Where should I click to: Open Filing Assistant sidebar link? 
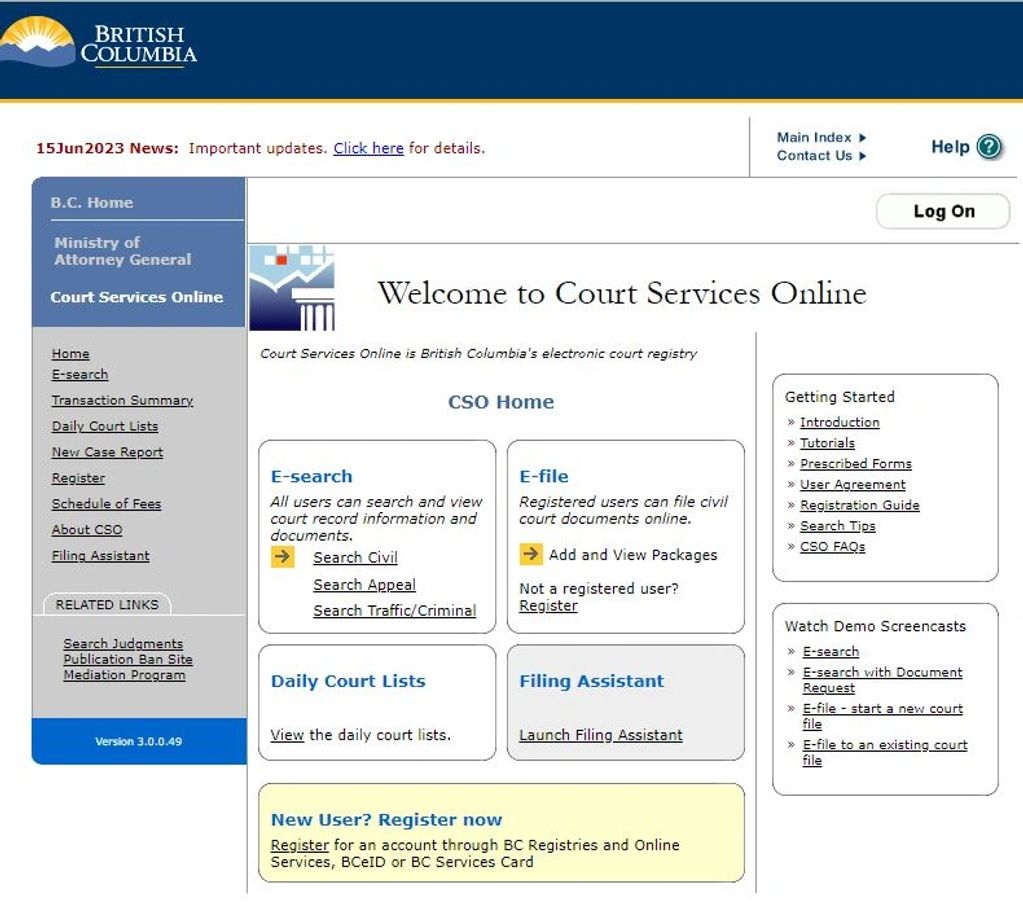coord(100,556)
